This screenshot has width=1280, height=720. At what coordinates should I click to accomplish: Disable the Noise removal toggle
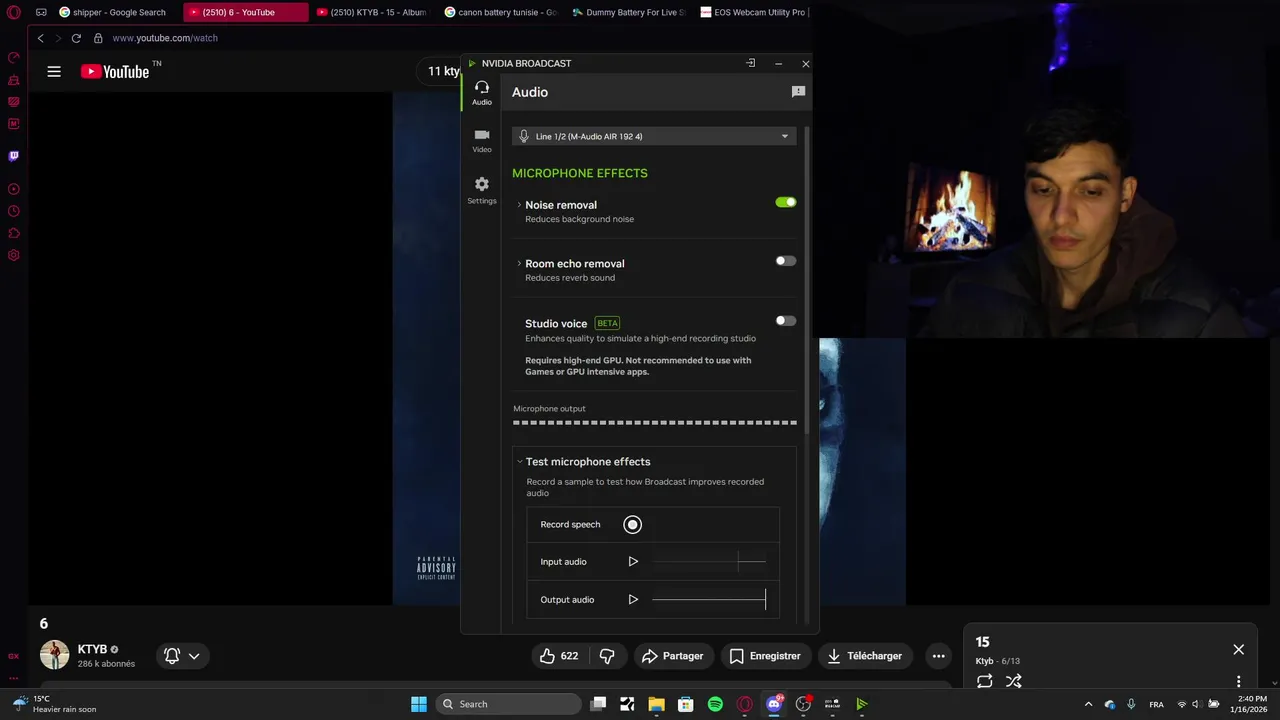click(x=786, y=202)
